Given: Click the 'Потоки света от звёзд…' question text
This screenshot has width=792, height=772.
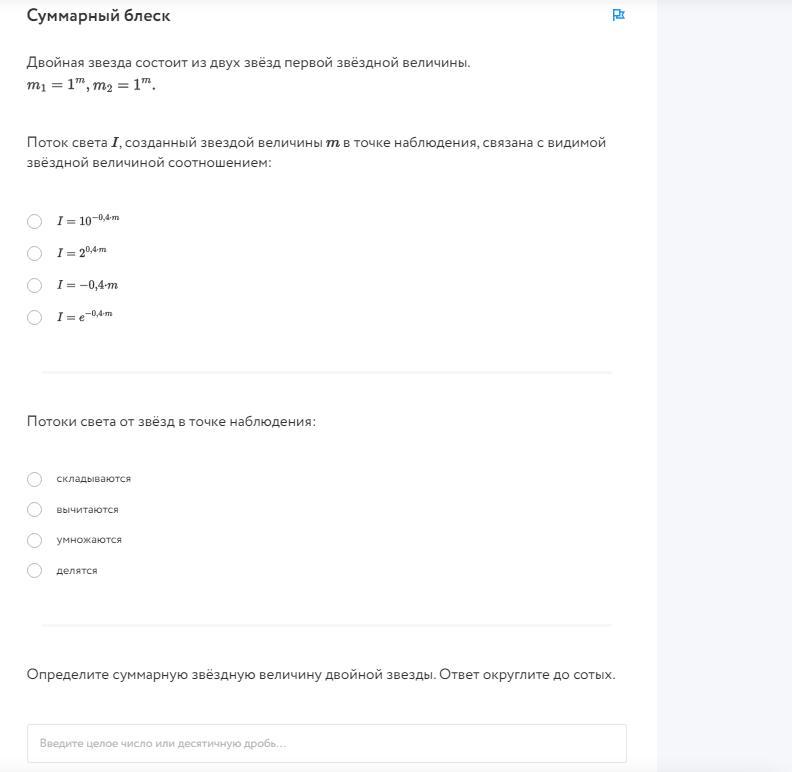Looking at the screenshot, I should click(171, 421).
